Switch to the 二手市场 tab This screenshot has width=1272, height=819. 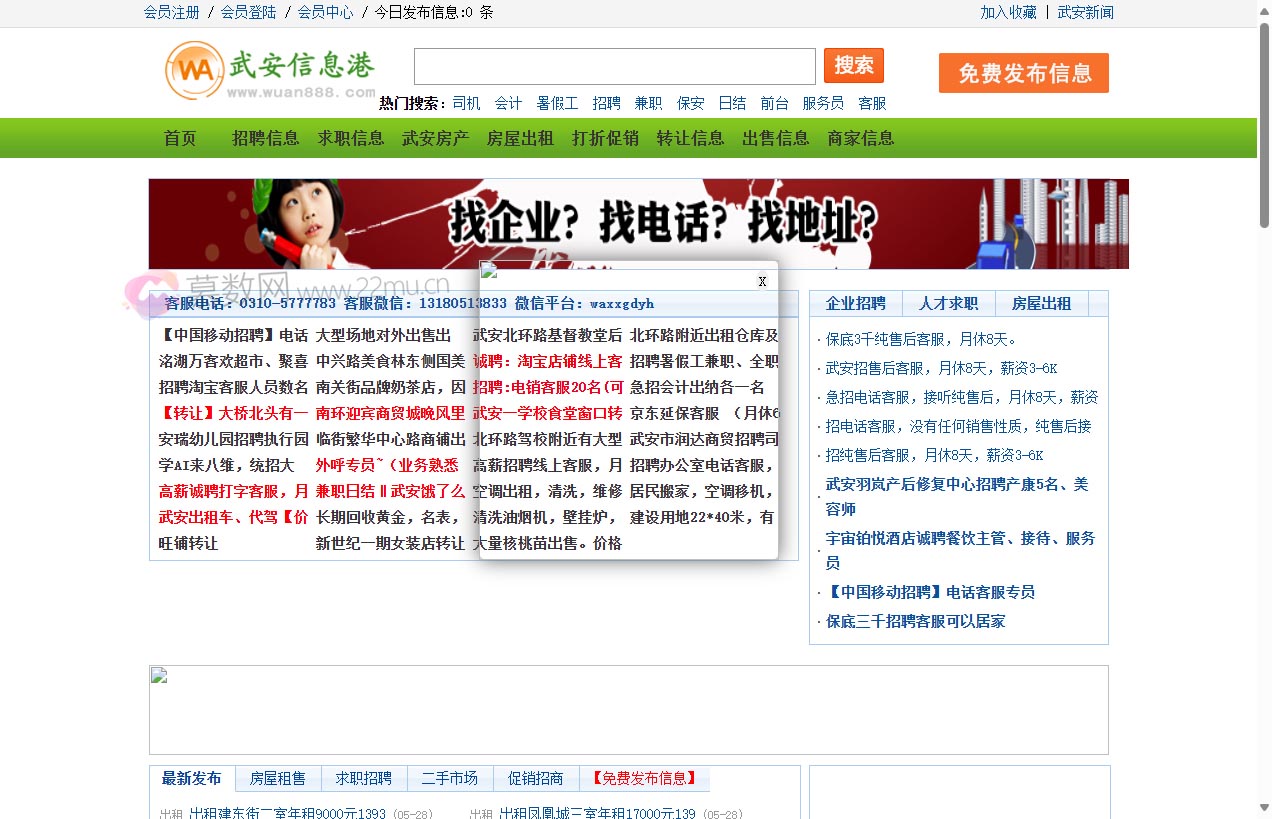tap(450, 778)
